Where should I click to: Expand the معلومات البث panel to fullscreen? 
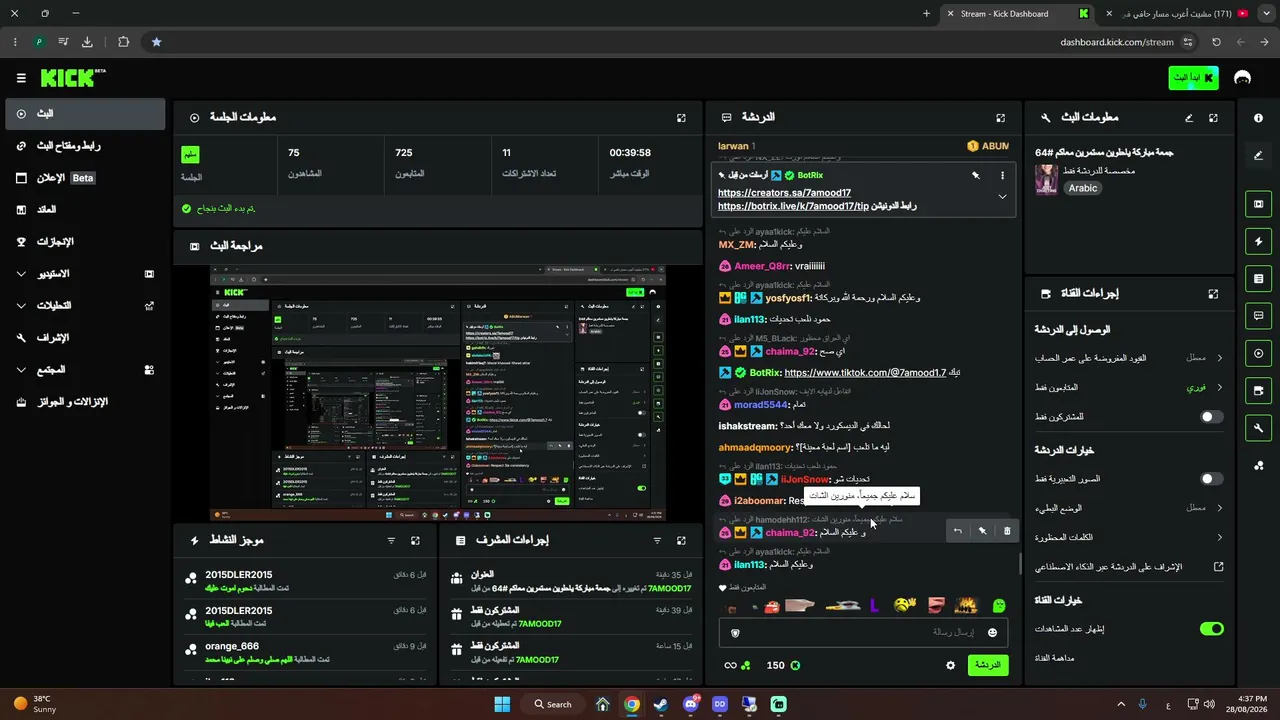pyautogui.click(x=1213, y=118)
